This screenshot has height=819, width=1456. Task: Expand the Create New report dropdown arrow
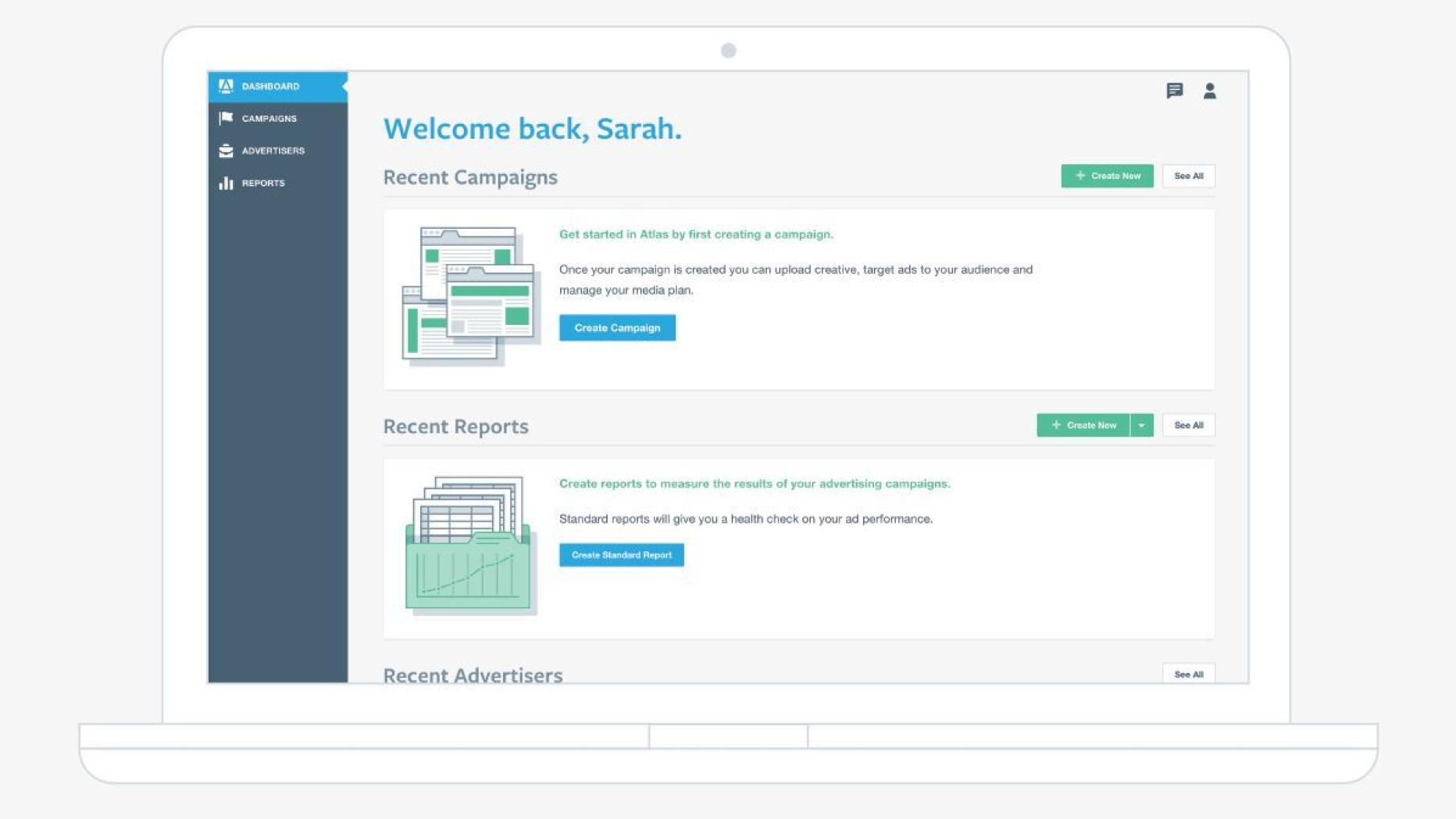1141,425
